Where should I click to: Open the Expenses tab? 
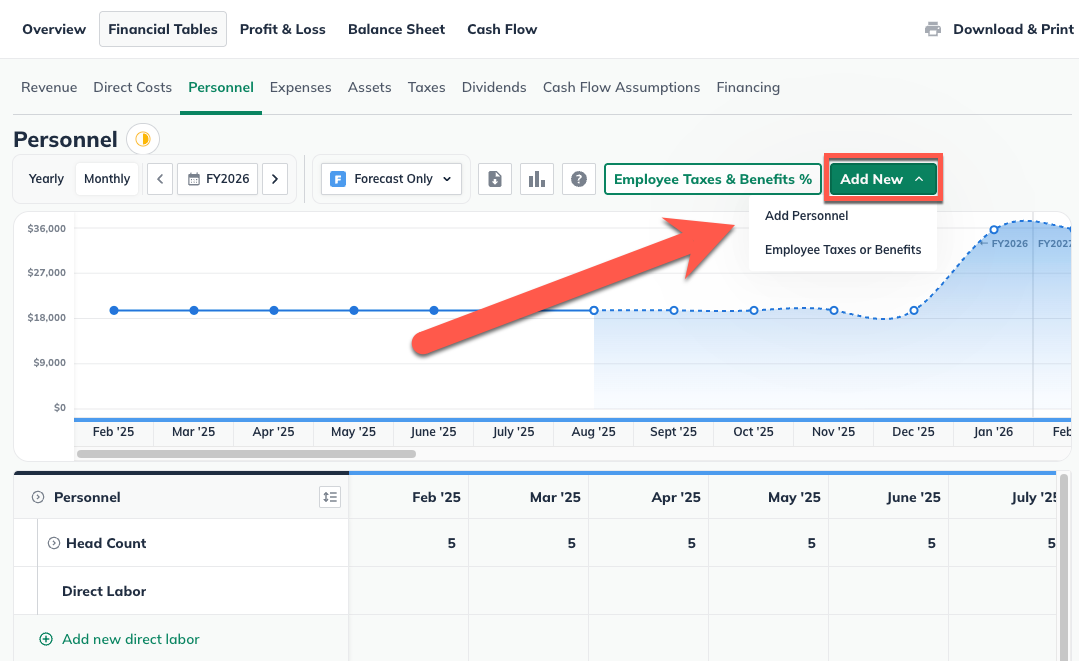point(300,87)
